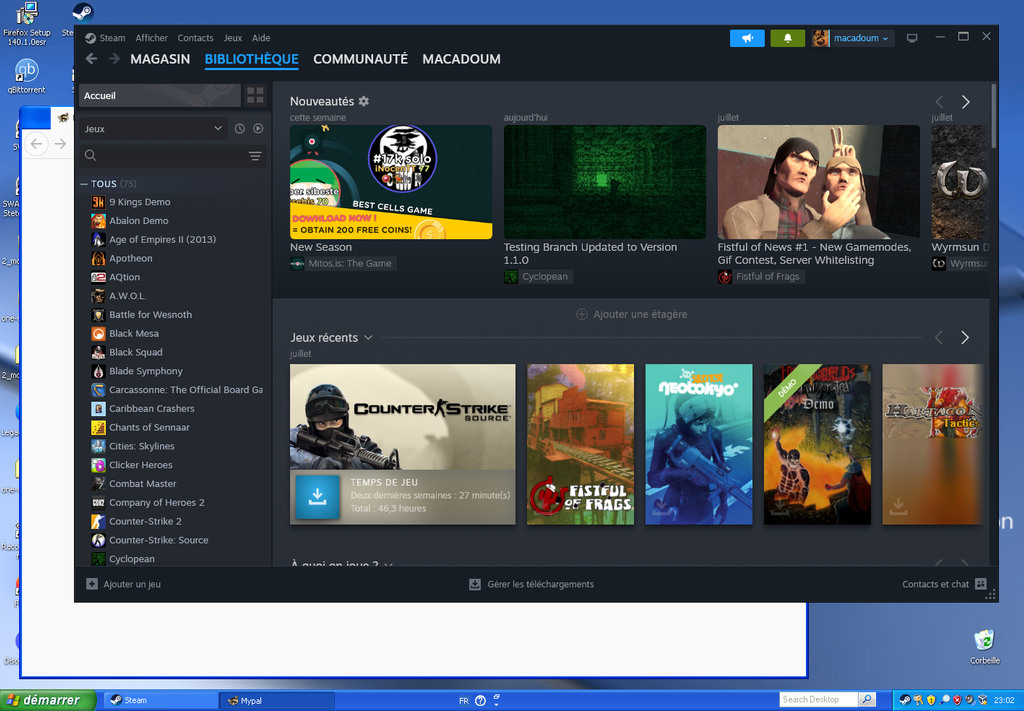Click the Accueil home button
This screenshot has height=711, width=1024.
point(160,95)
